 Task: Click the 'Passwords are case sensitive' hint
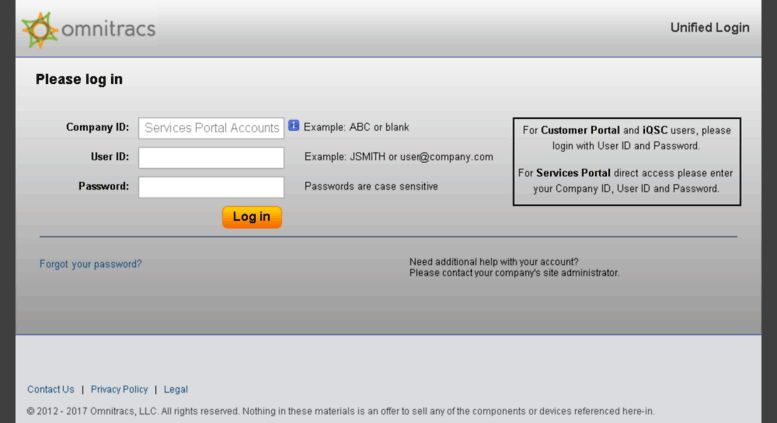371,186
